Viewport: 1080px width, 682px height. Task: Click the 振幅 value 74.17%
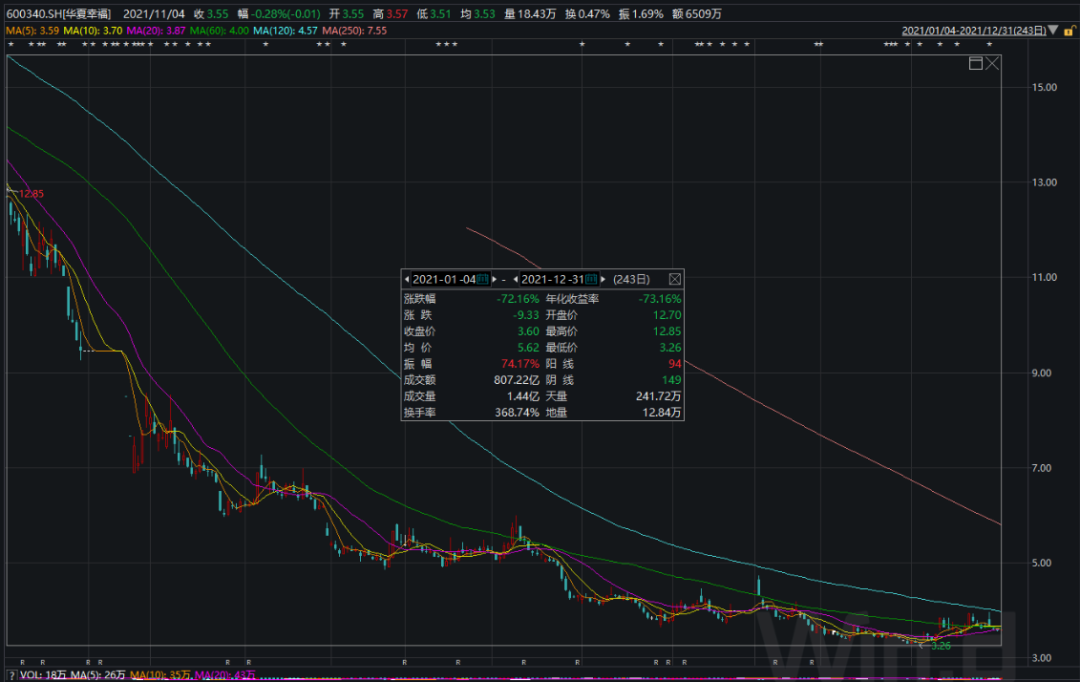click(521, 364)
